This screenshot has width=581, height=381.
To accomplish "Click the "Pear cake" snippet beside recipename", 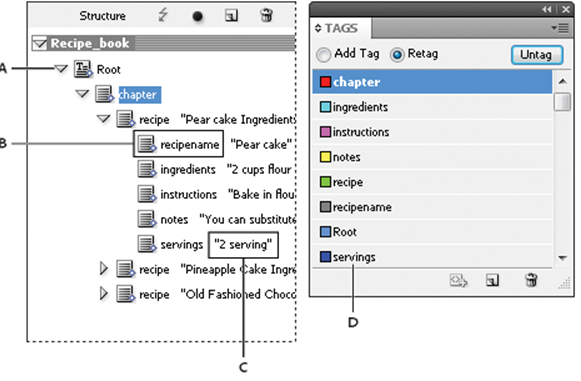I will 261,144.
